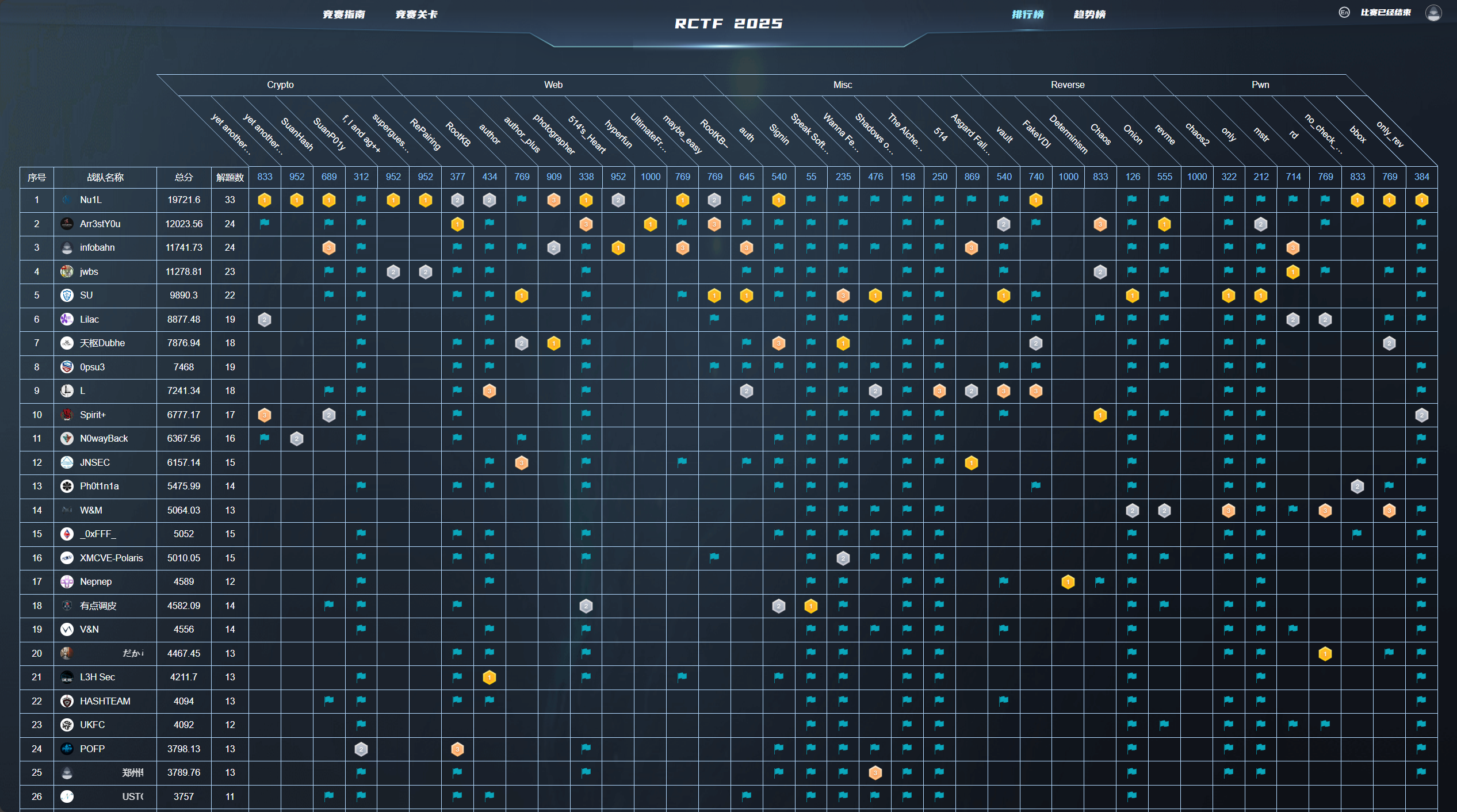
Task: Open the user profile avatar
Action: pyautogui.click(x=1433, y=13)
